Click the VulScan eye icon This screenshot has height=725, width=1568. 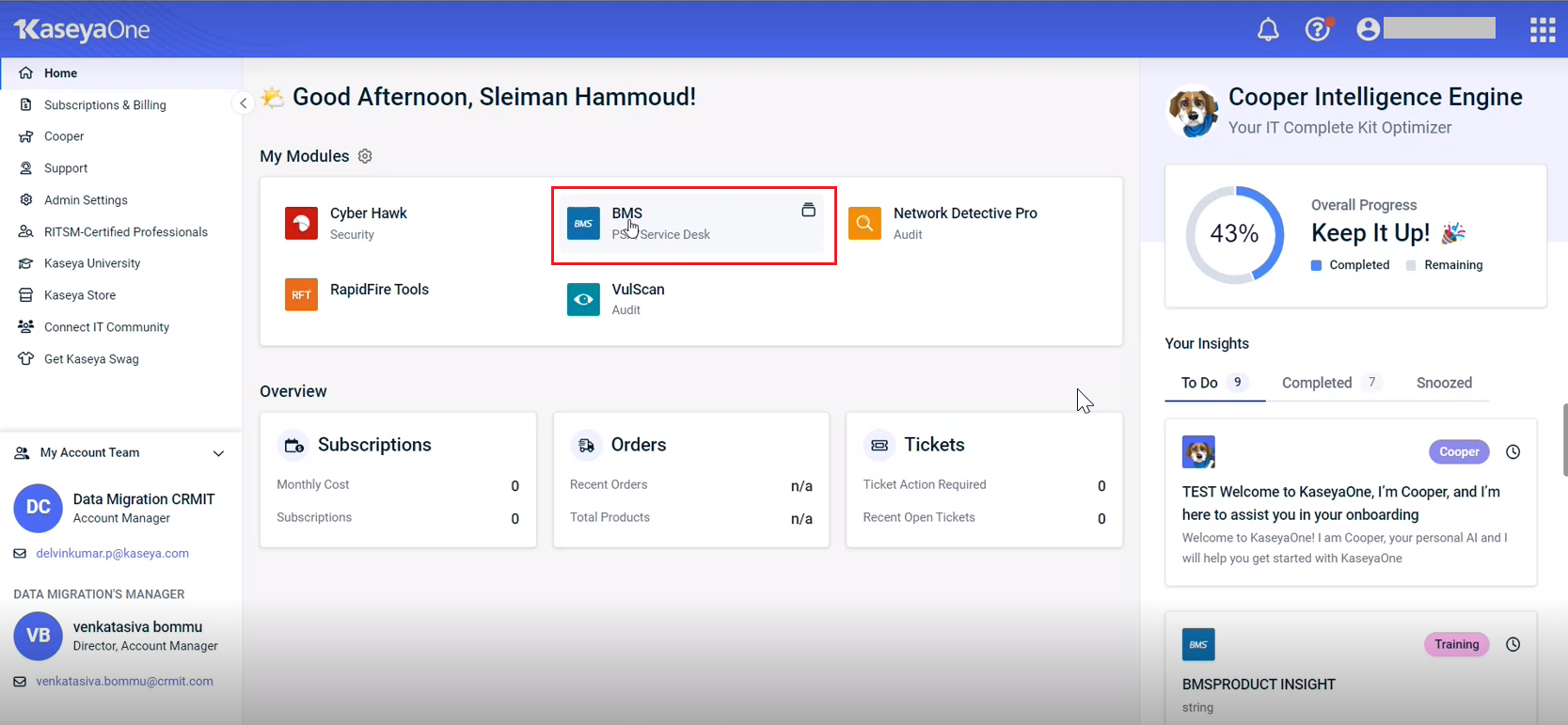[583, 299]
